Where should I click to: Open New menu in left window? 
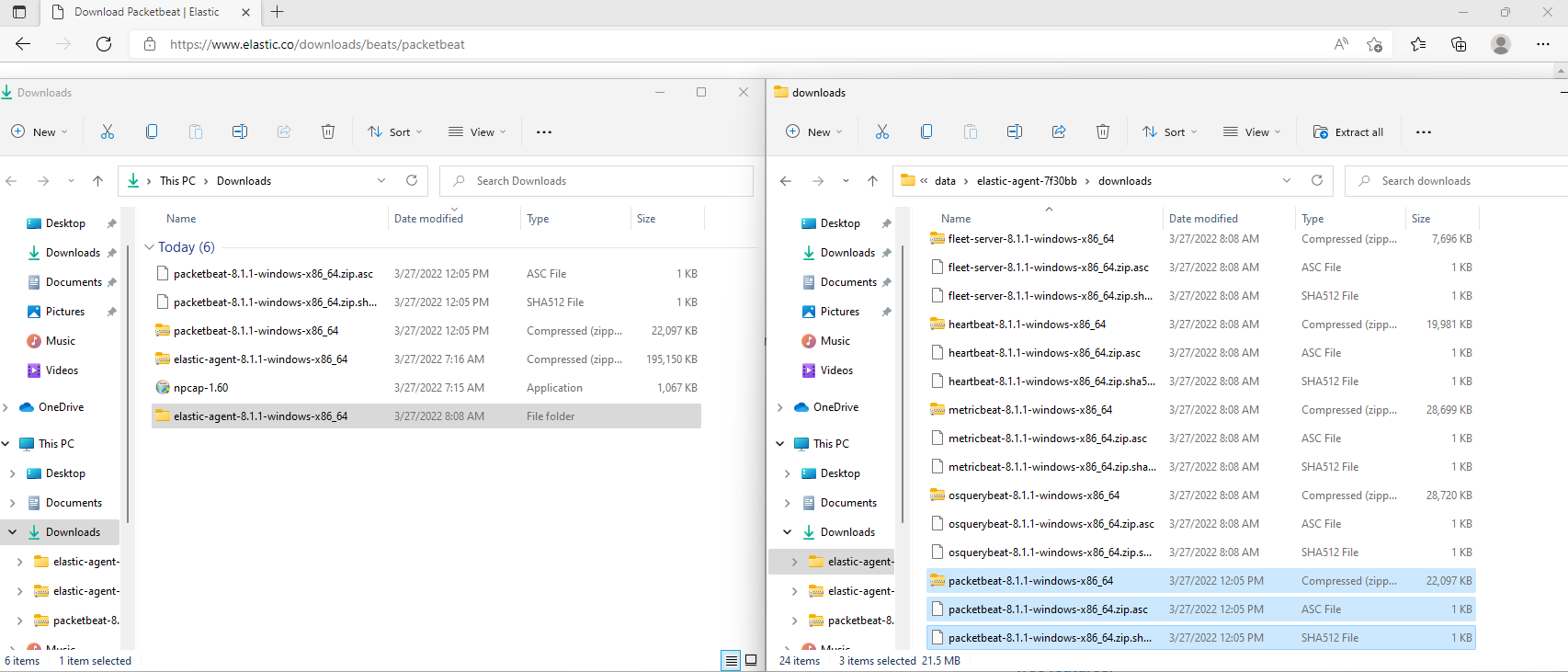pyautogui.click(x=40, y=132)
